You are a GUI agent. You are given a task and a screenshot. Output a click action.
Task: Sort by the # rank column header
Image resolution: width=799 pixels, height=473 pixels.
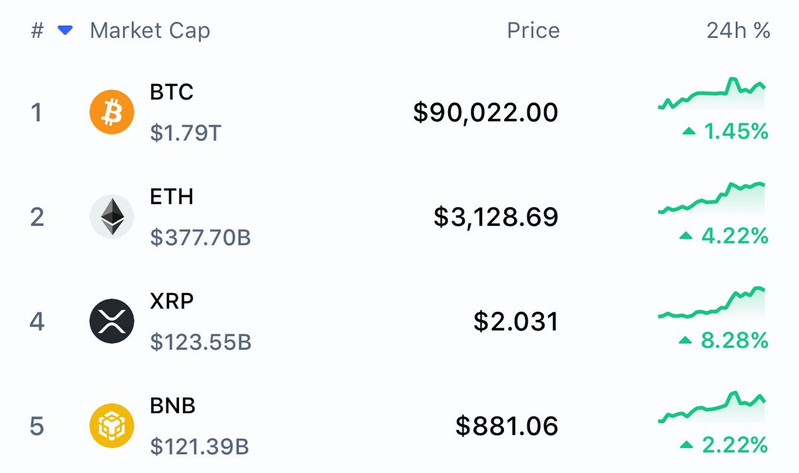click(37, 31)
